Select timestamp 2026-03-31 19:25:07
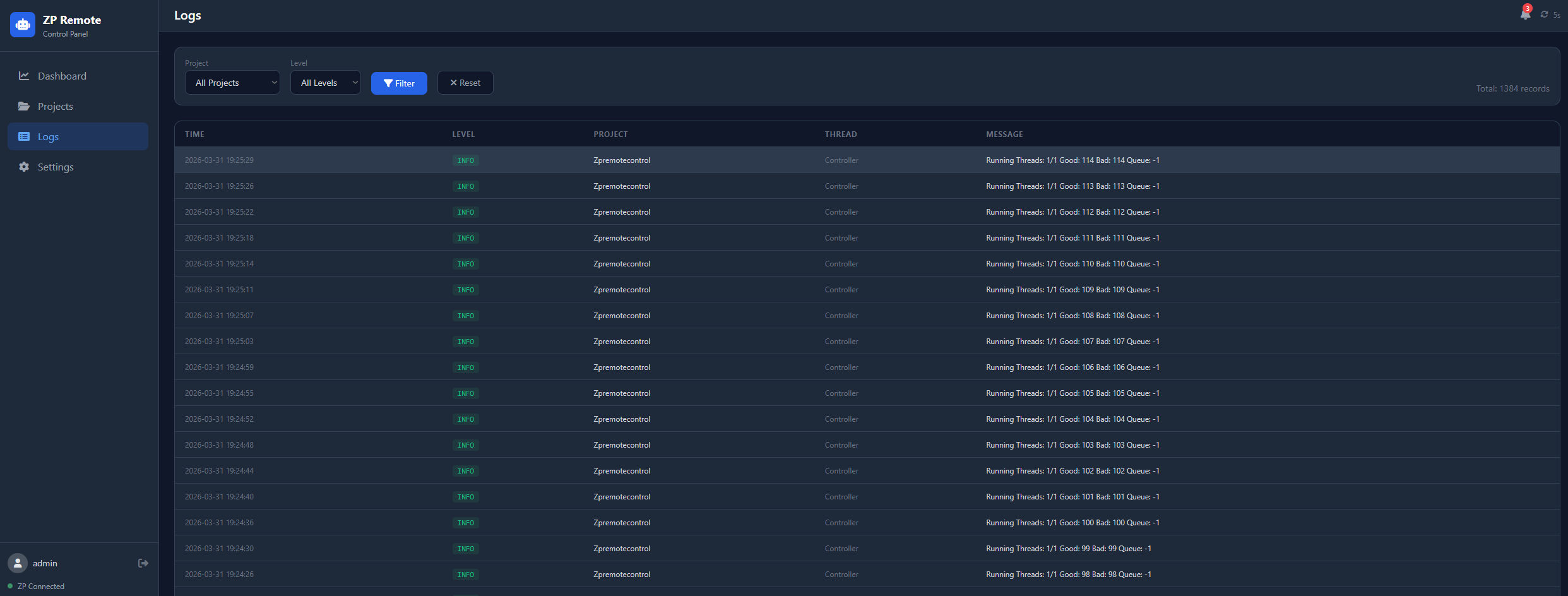1568x596 pixels. point(219,316)
